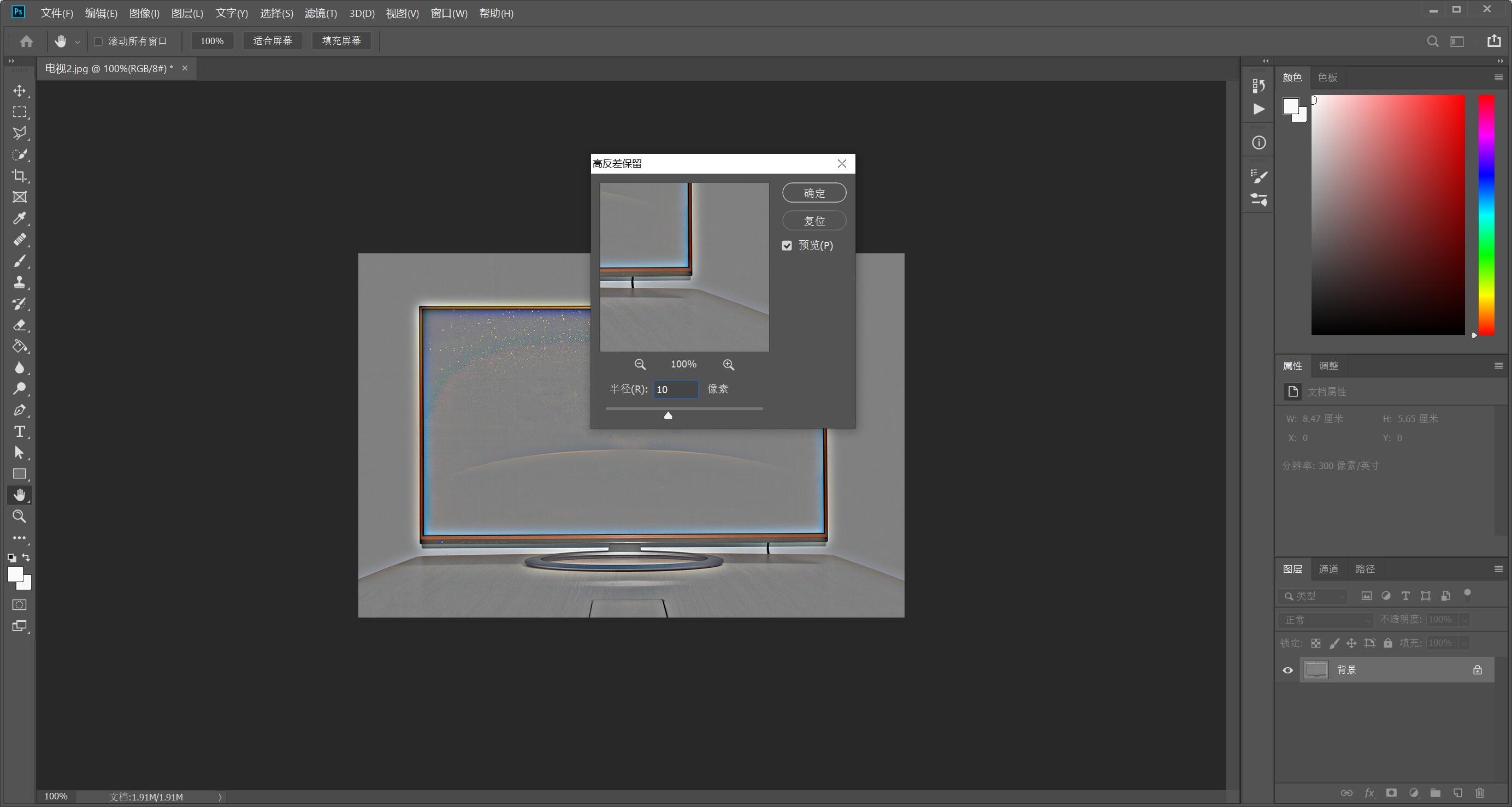Select the History Brush tool
Screen dimensions: 1512x807
(19, 304)
